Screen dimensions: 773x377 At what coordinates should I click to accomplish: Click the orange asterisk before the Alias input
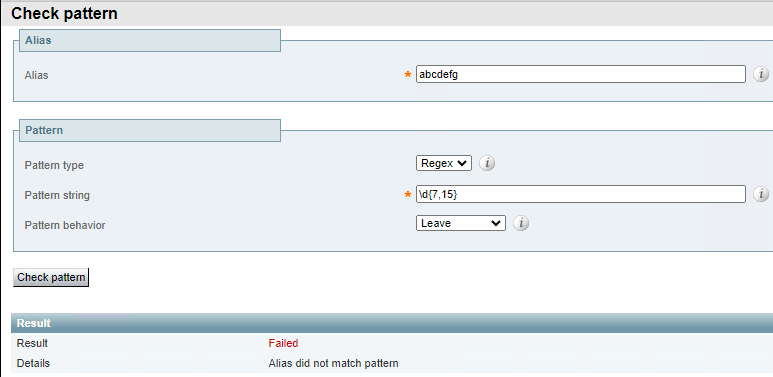pyautogui.click(x=408, y=75)
